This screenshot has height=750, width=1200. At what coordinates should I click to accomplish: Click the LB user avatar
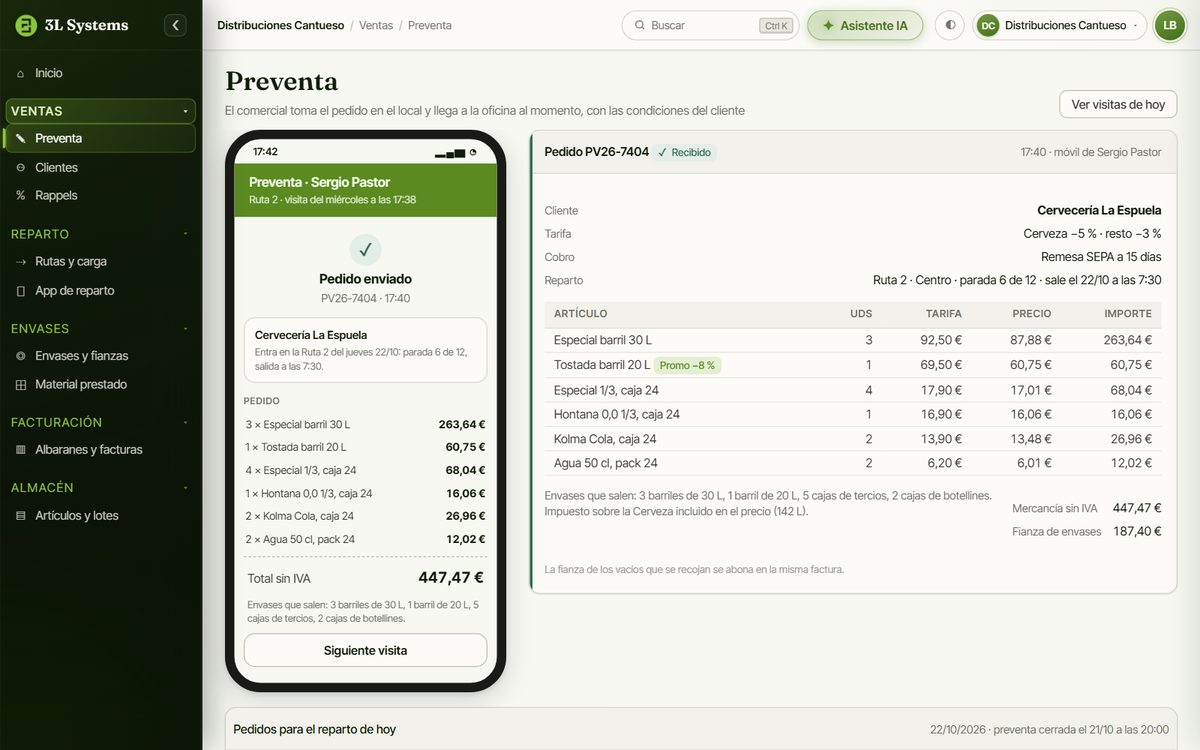coord(1169,25)
